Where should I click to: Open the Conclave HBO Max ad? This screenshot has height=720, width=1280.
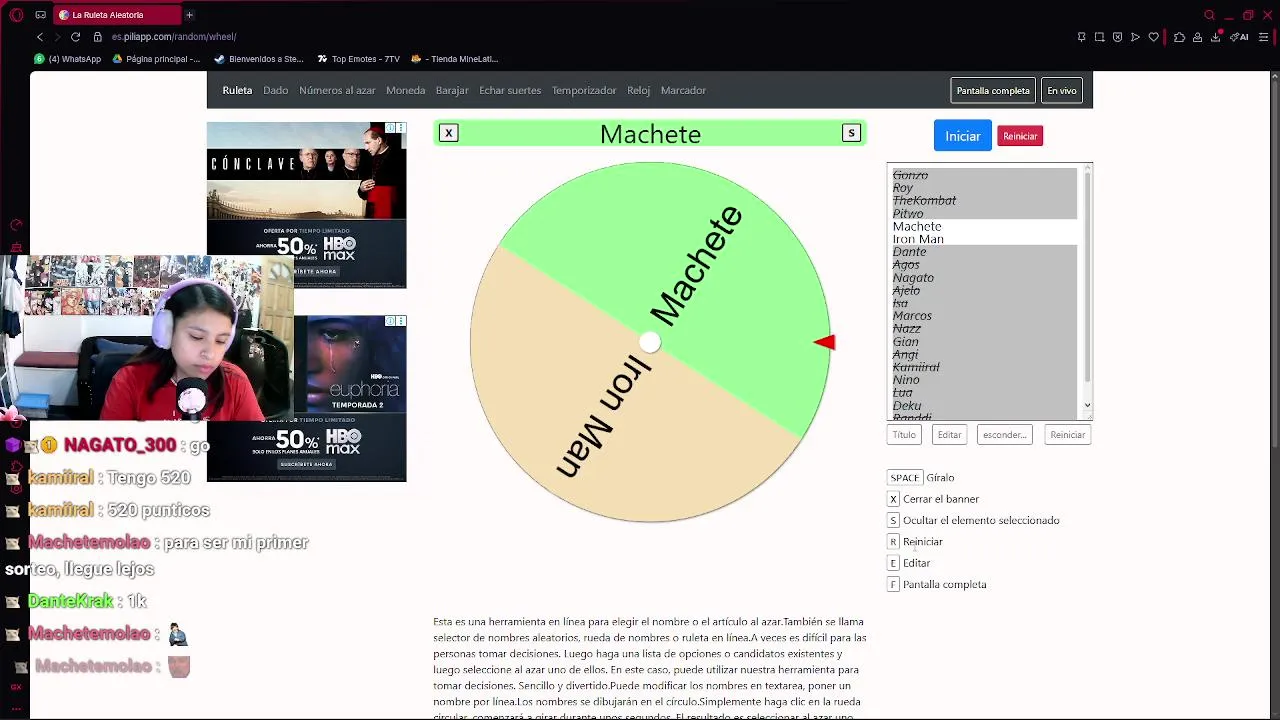(306, 205)
